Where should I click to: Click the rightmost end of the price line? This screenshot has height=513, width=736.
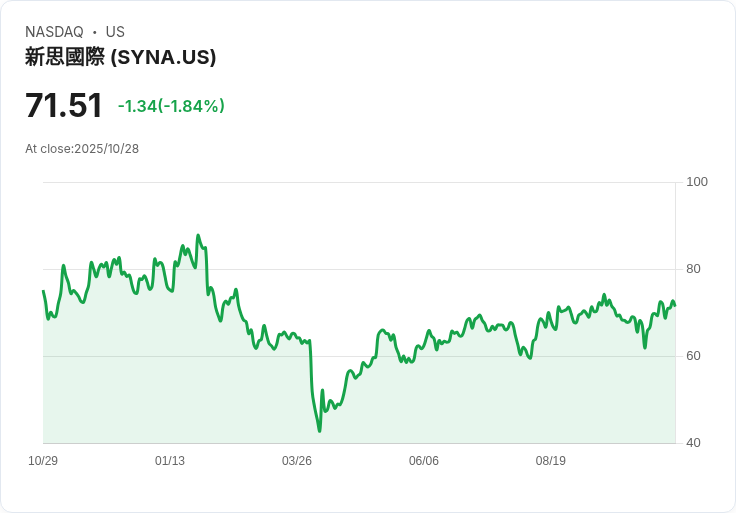pyautogui.click(x=675, y=305)
